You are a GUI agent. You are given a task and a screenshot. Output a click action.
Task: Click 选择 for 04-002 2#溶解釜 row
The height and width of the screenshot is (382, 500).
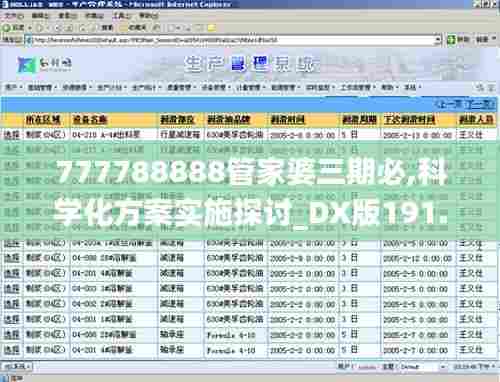pos(12,304)
